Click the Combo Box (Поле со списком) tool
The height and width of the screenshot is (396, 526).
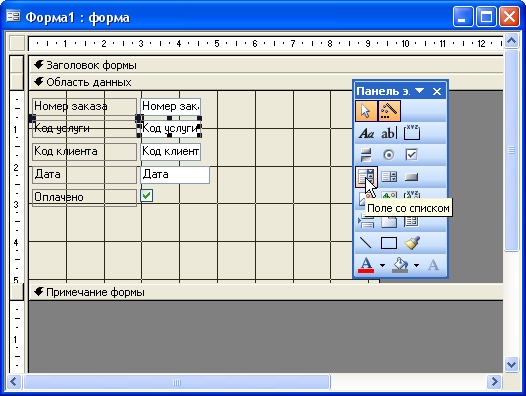click(366, 177)
